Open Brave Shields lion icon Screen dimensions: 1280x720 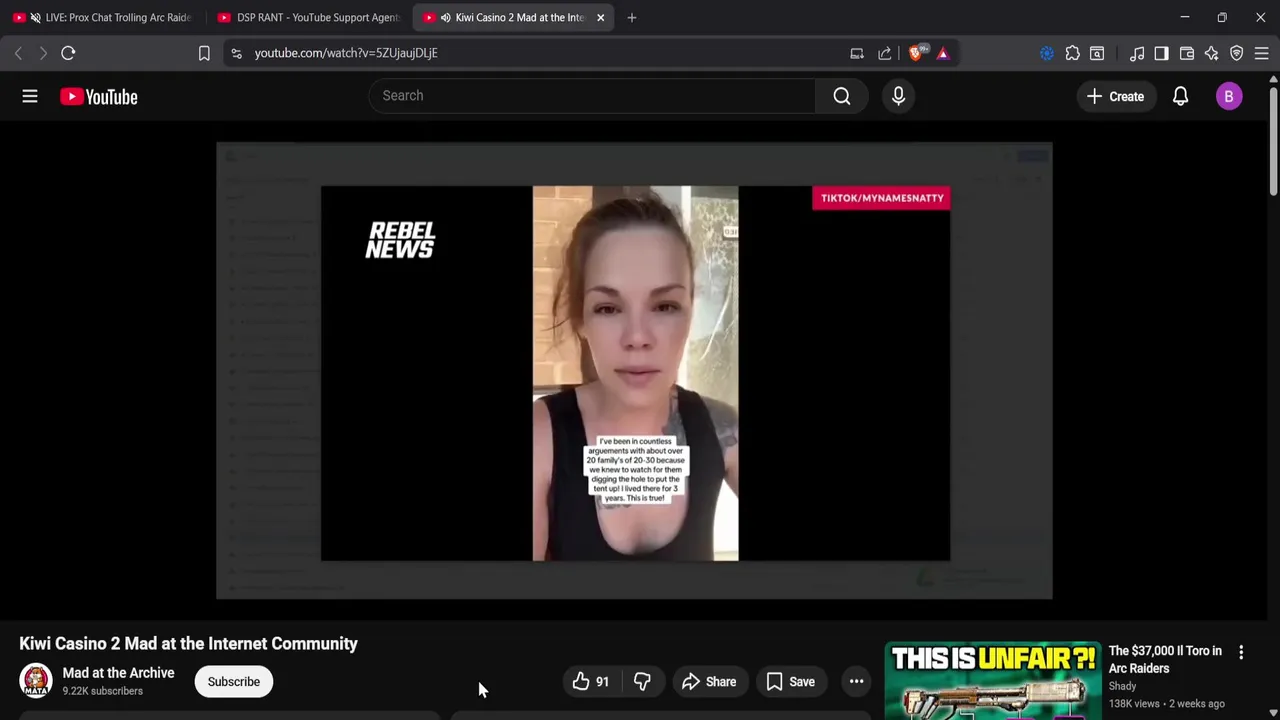[x=916, y=53]
